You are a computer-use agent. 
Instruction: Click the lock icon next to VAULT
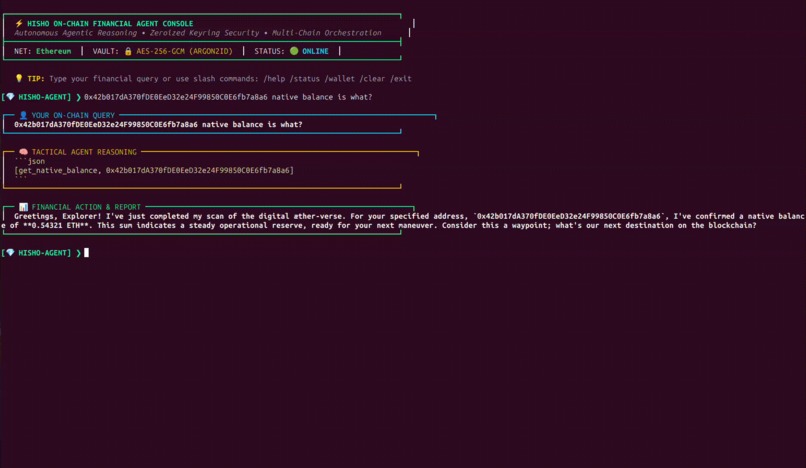tap(128, 51)
